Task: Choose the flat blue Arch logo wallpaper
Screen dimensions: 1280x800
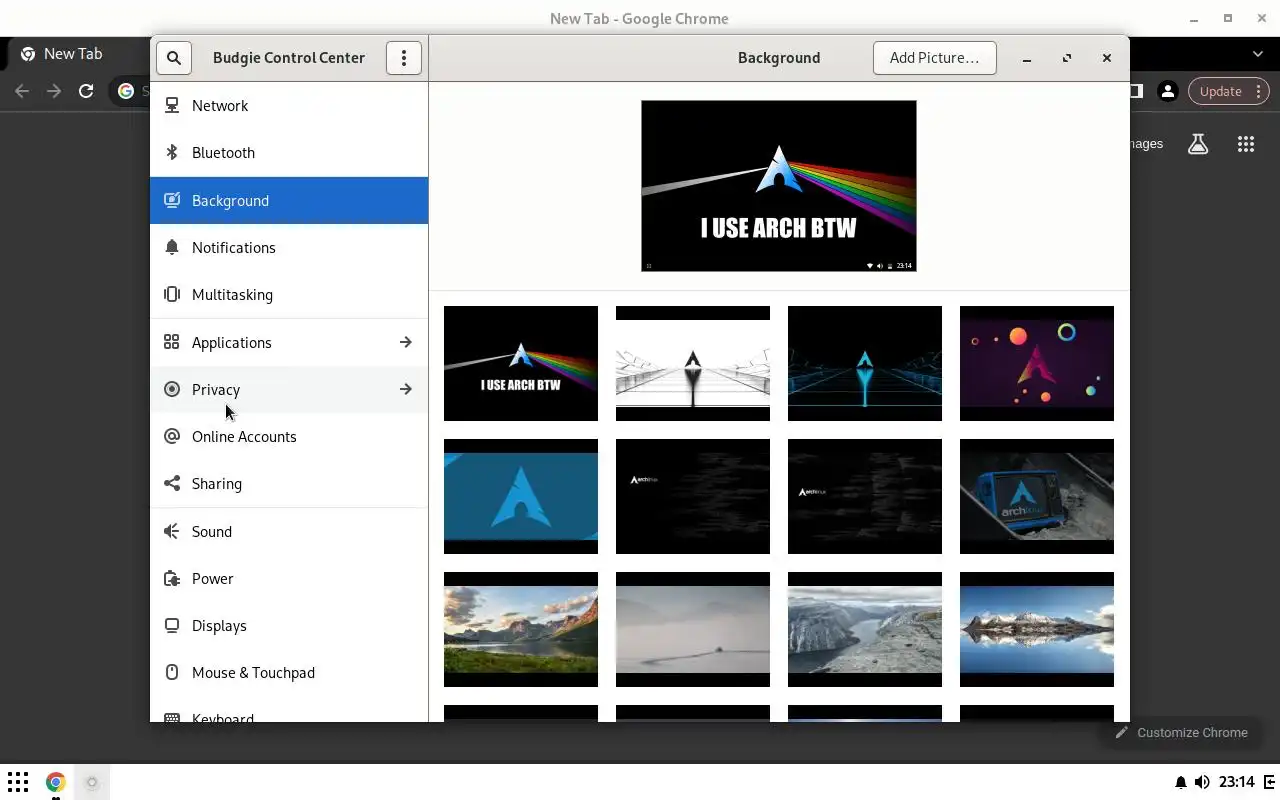Action: click(x=521, y=496)
